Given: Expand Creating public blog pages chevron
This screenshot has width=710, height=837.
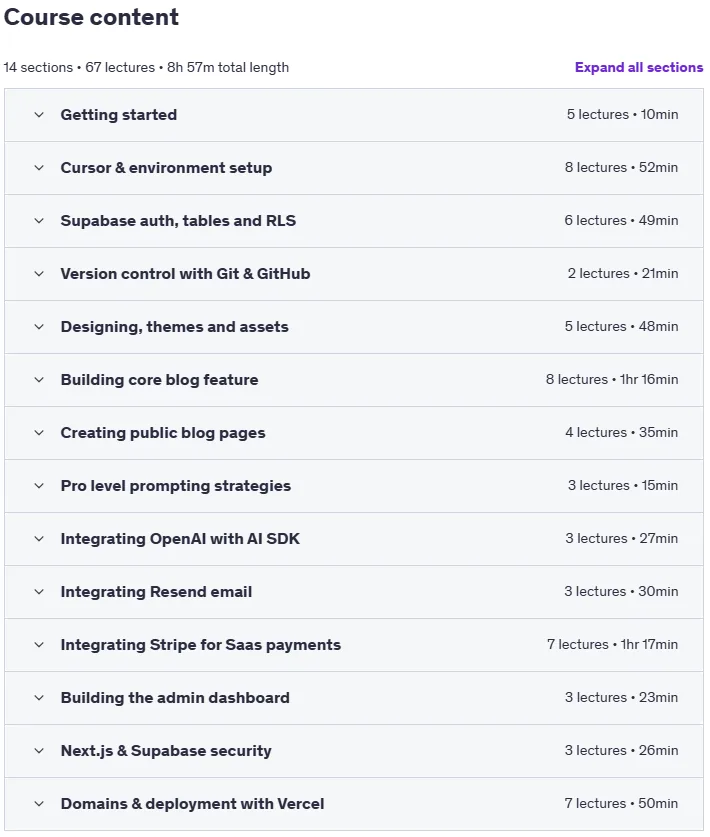Looking at the screenshot, I should [x=39, y=432].
